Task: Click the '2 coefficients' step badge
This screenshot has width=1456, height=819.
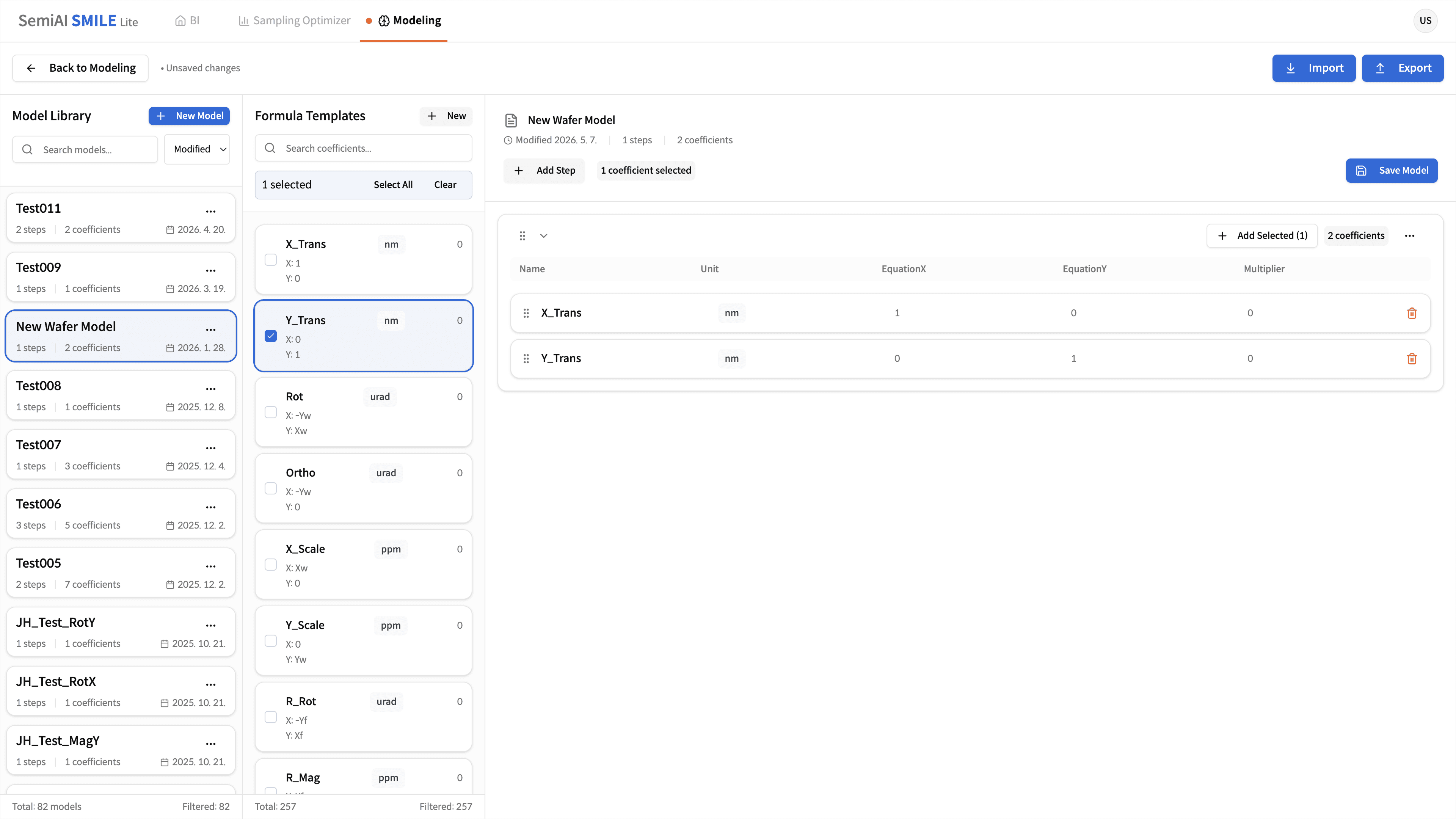Action: pos(1356,236)
